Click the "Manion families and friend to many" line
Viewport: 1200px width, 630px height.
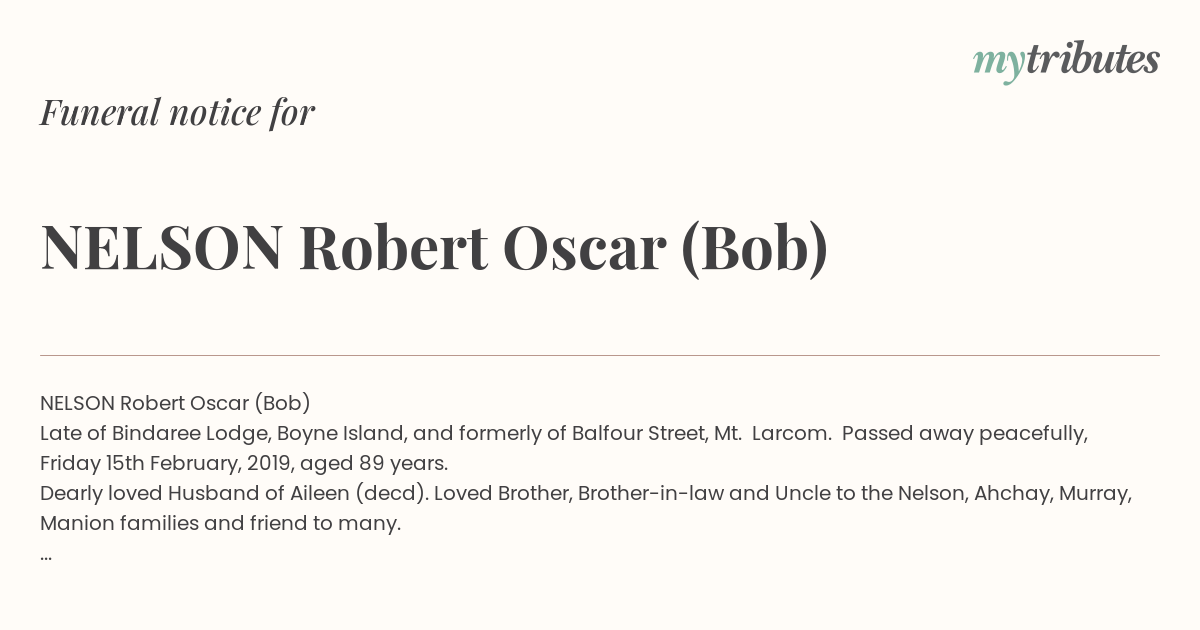220,523
